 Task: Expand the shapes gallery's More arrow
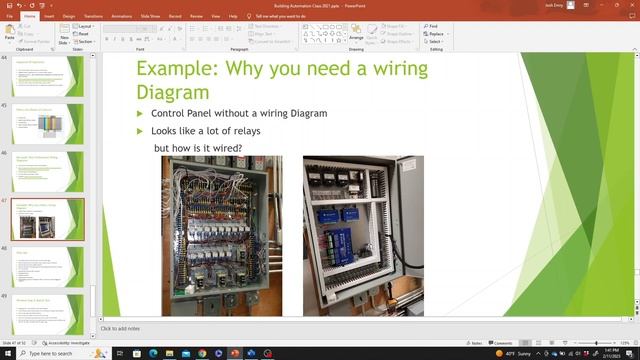tap(345, 41)
